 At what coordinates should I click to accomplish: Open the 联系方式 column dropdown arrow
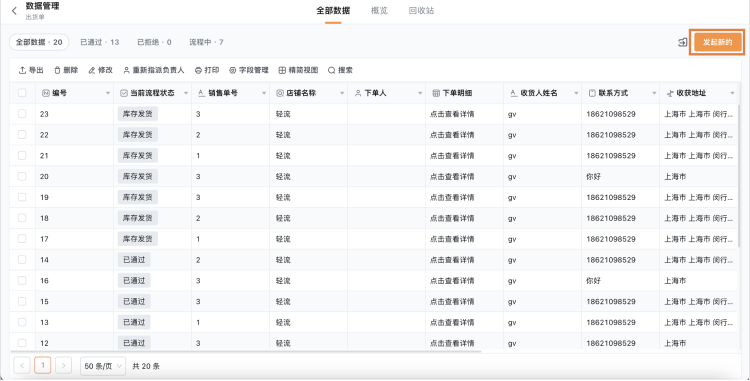653,93
